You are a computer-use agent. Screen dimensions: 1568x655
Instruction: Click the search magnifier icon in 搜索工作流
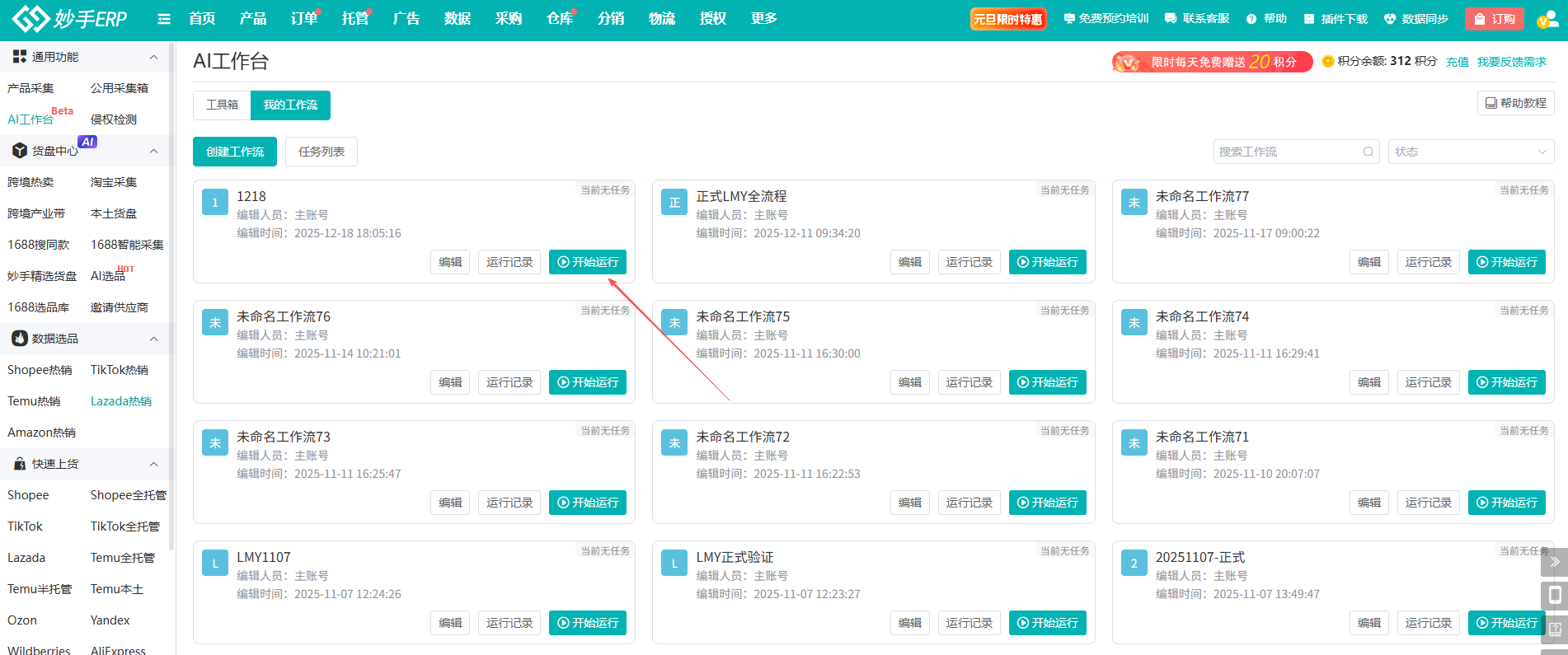pyautogui.click(x=1368, y=152)
